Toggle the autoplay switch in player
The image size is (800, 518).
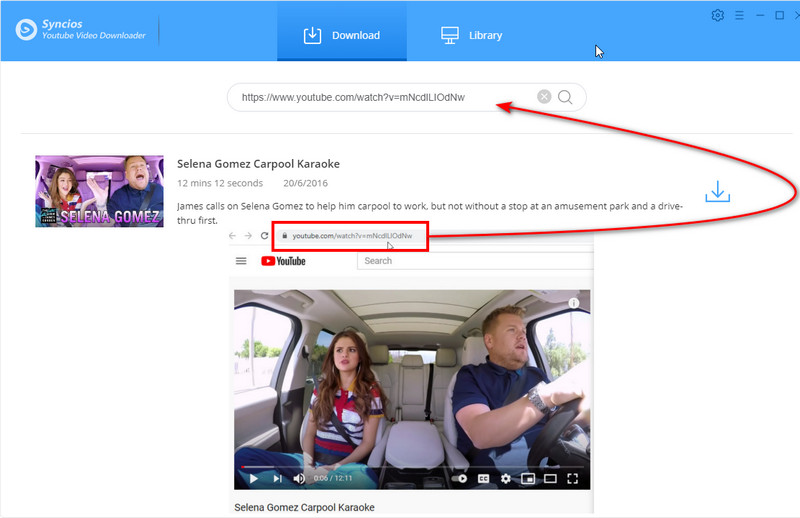459,478
